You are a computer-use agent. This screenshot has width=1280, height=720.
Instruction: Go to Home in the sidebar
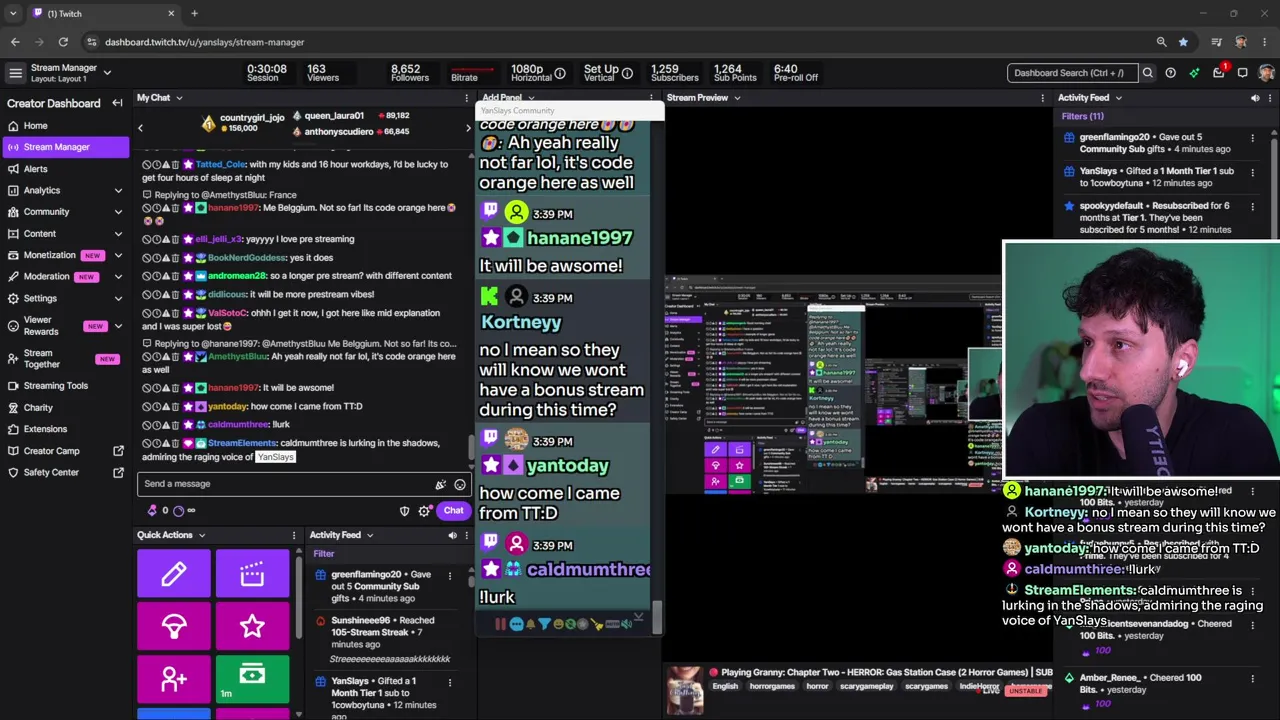(x=65, y=126)
